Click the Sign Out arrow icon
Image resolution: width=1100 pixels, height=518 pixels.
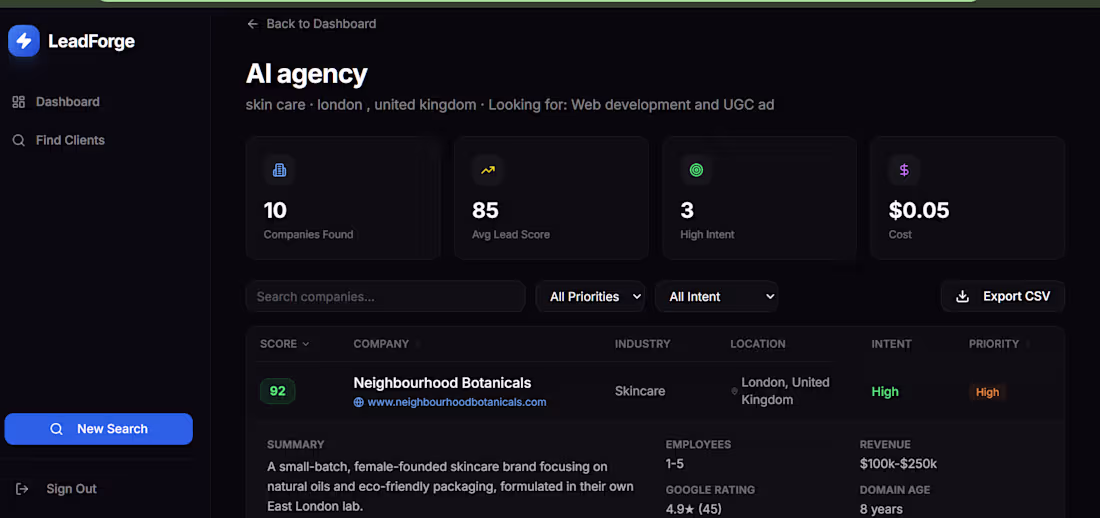[22, 489]
